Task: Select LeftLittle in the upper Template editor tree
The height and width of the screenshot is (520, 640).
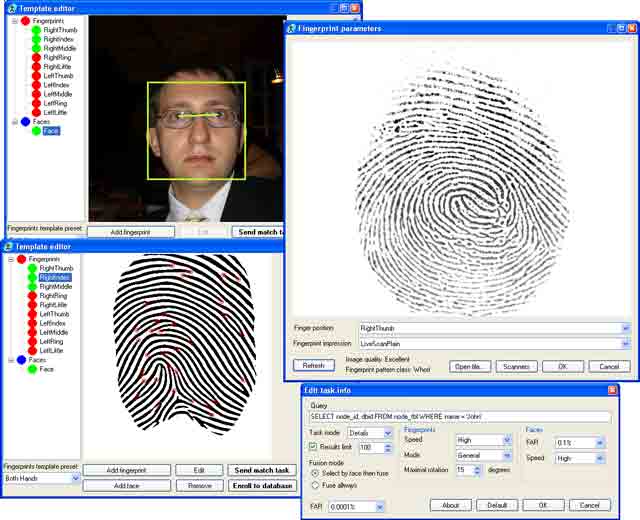Action: click(55, 112)
